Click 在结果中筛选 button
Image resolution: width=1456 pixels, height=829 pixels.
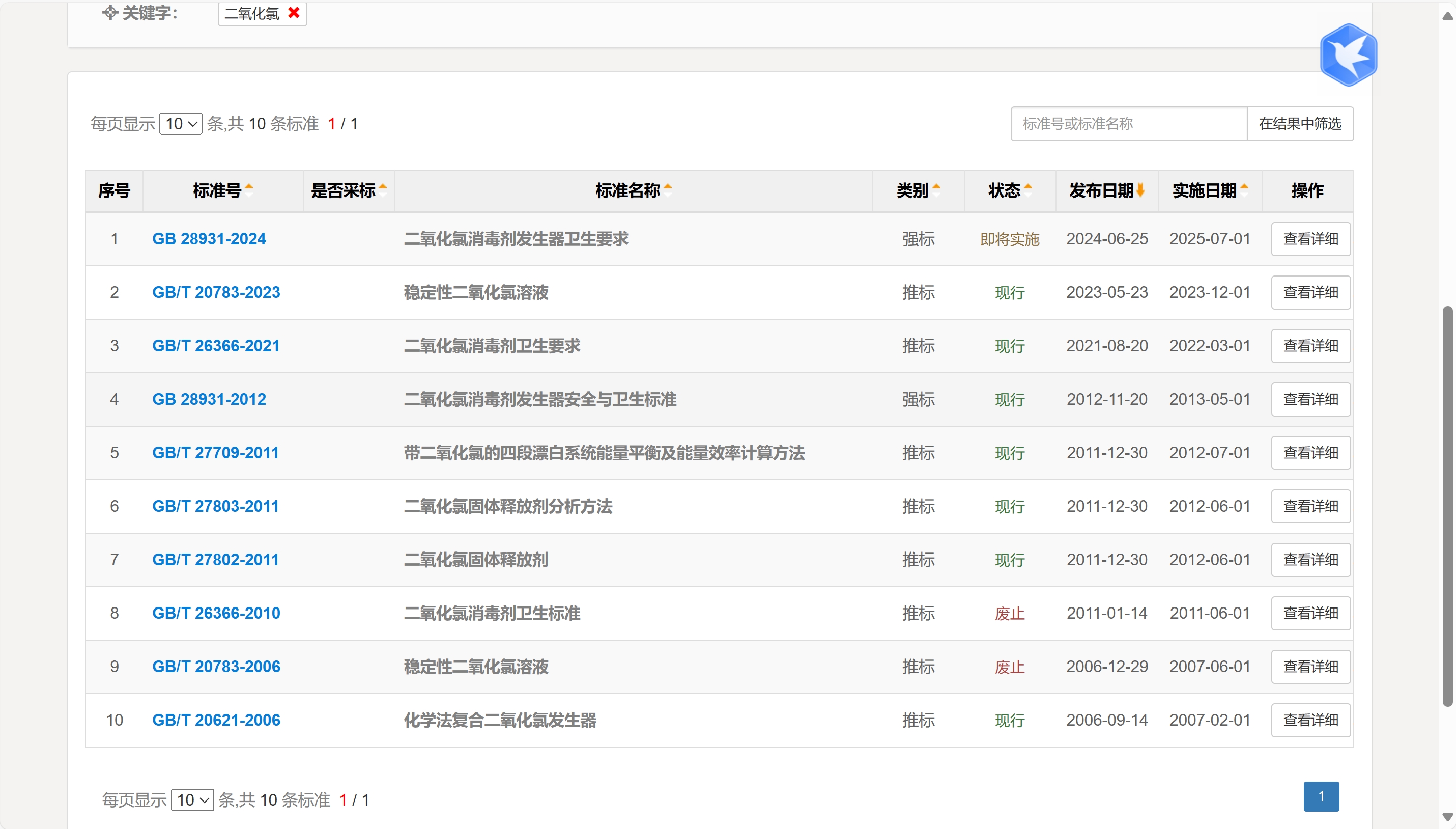click(x=1300, y=124)
